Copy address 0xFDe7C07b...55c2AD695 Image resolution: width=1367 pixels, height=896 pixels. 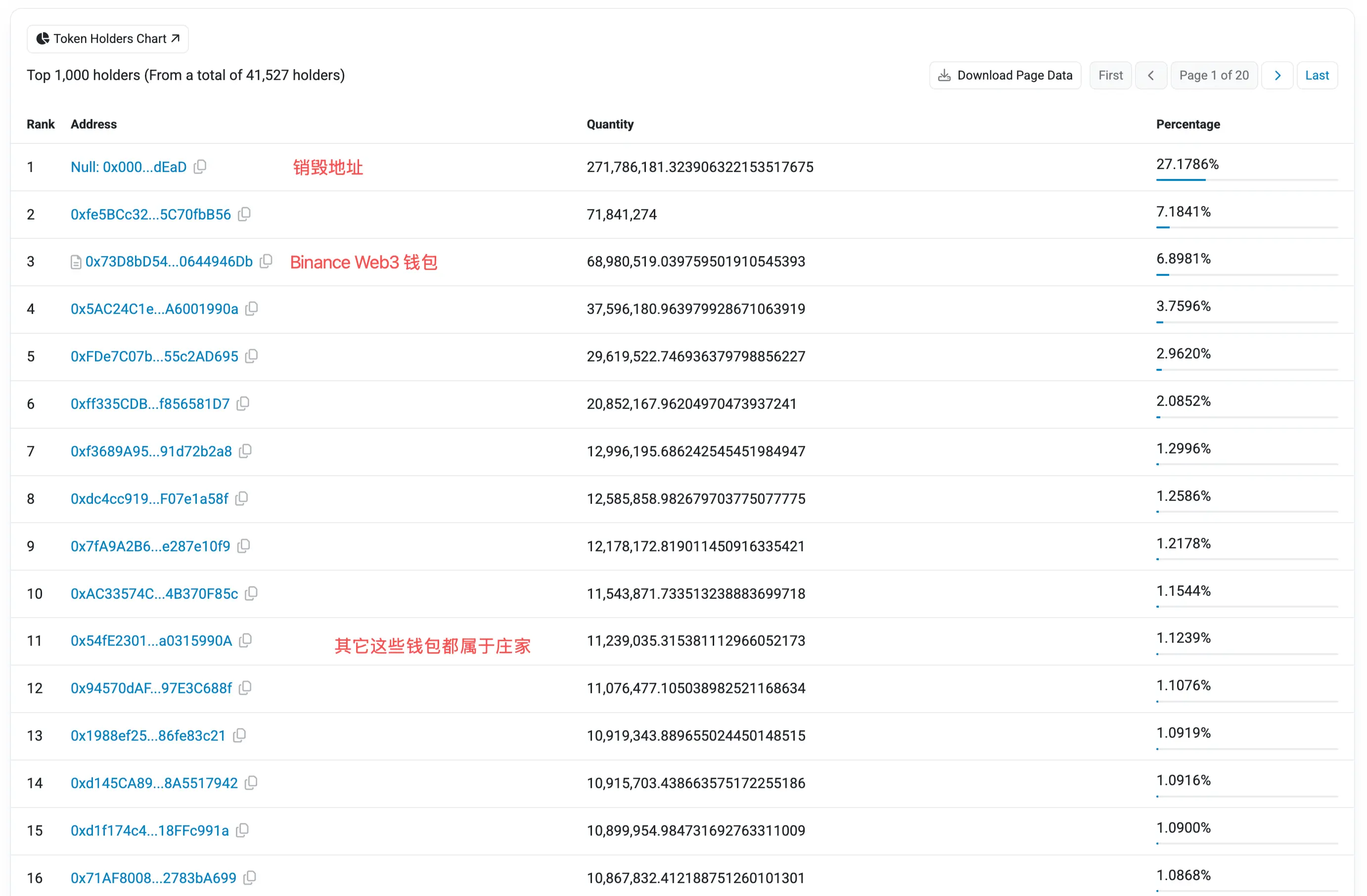252,356
